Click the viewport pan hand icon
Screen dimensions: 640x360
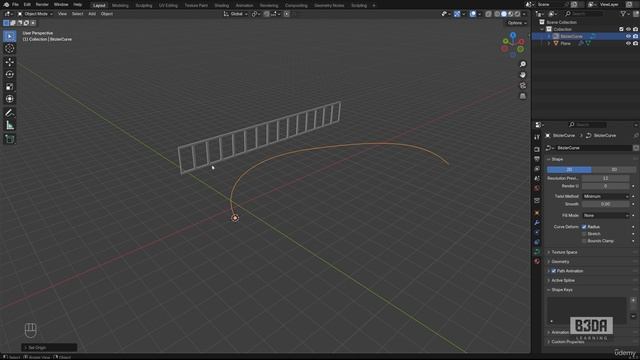pos(523,75)
